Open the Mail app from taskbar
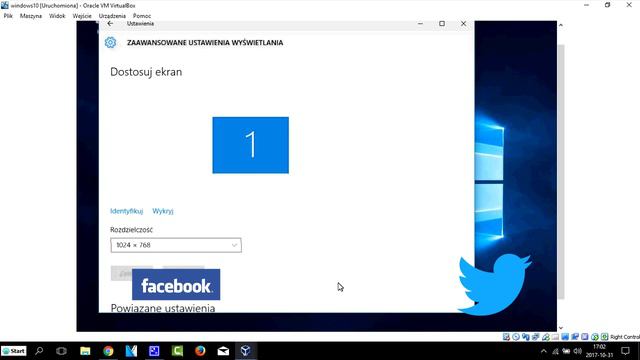The image size is (640, 360). (x=223, y=351)
